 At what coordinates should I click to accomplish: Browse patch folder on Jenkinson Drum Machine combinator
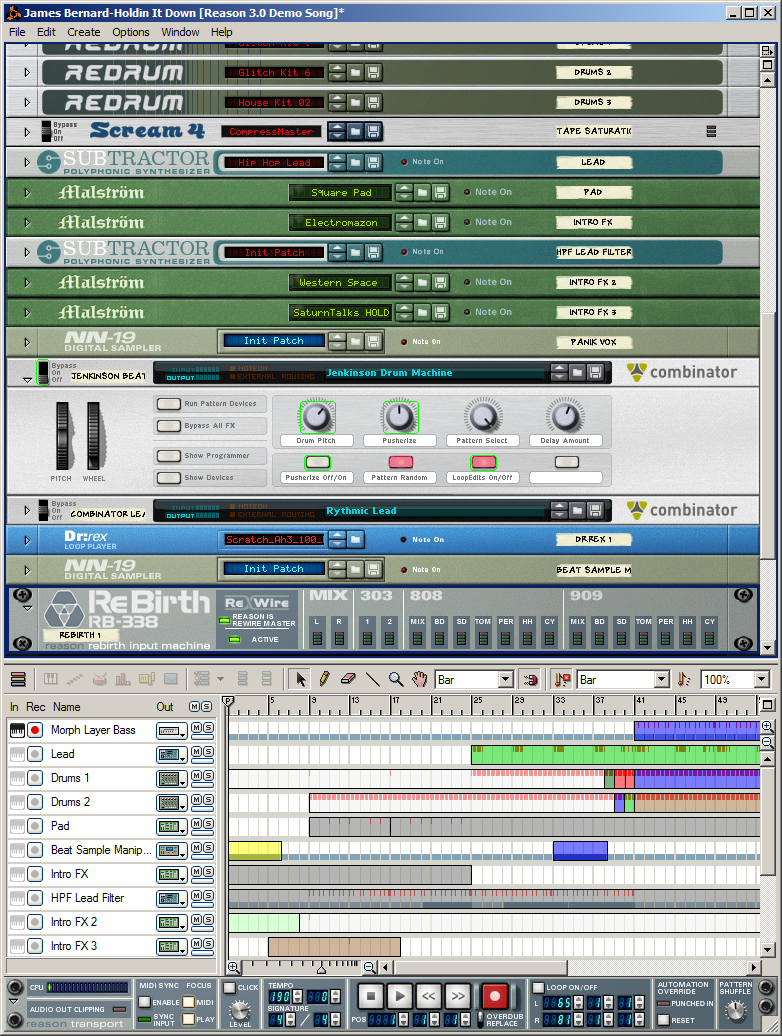coord(577,373)
